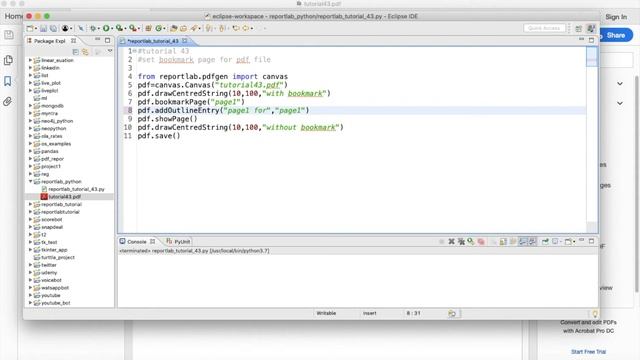Click Start Free Trial link in Acrobat
This screenshot has width=640, height=360.
(x=588, y=351)
